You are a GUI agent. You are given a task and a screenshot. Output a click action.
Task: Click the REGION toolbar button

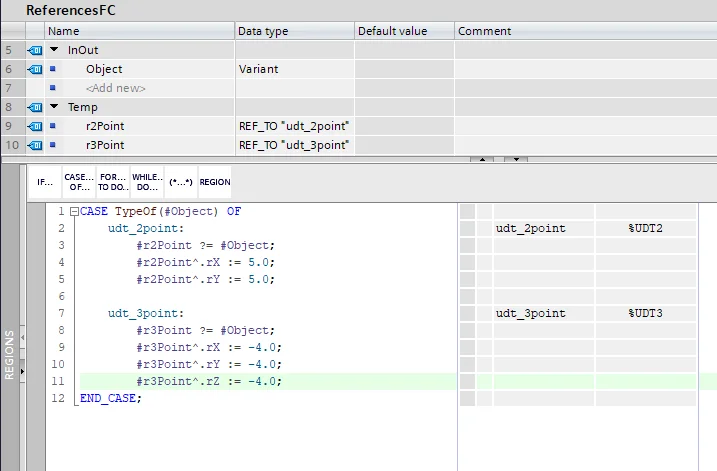coord(215,182)
